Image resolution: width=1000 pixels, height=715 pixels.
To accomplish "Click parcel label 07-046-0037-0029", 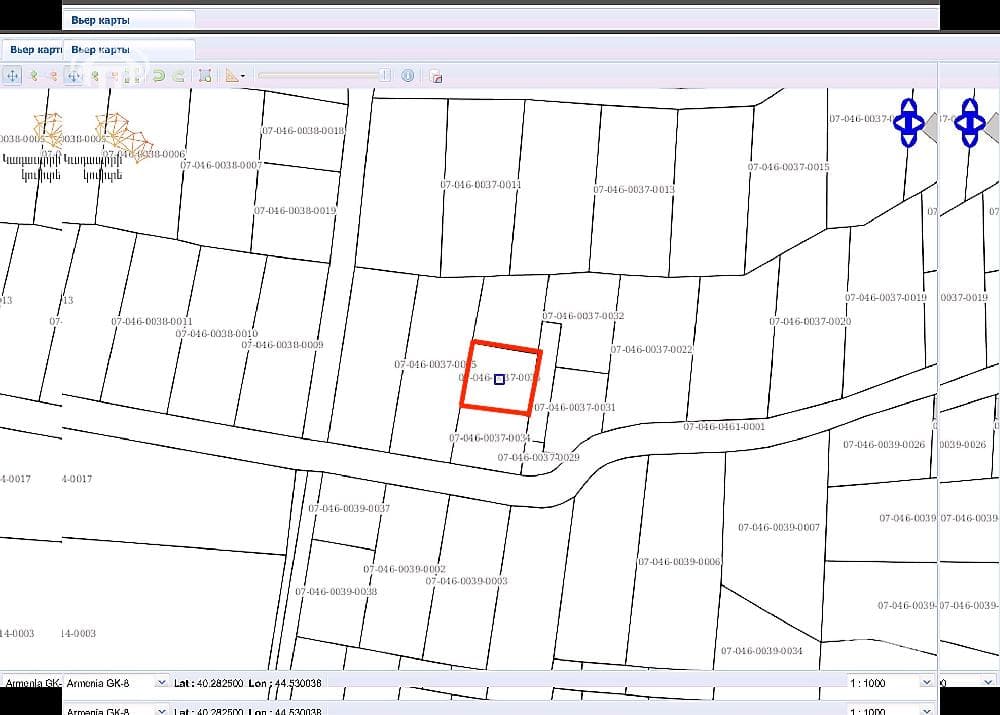I will [x=538, y=457].
